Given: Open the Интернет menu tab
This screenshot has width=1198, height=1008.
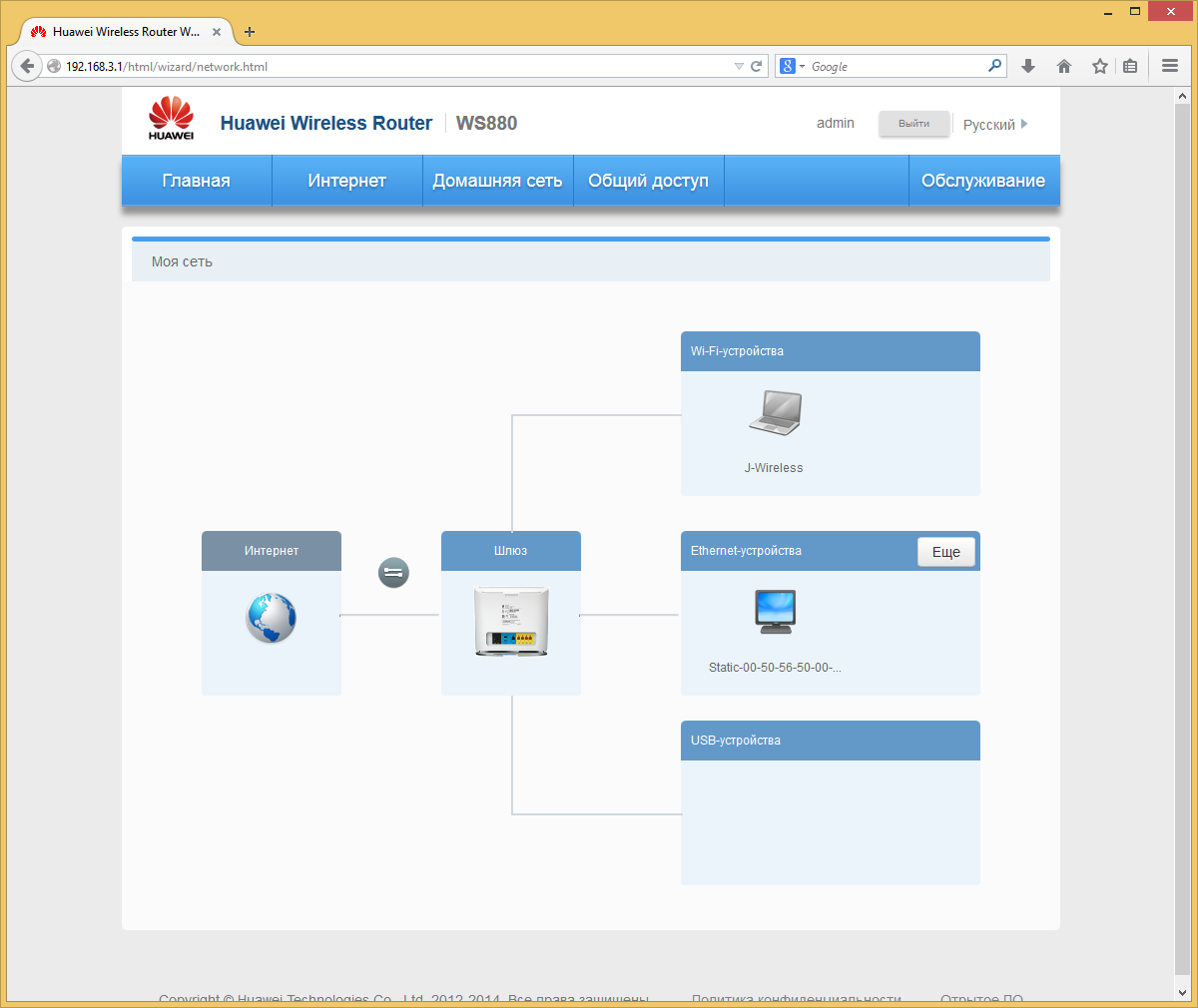Looking at the screenshot, I should (347, 181).
